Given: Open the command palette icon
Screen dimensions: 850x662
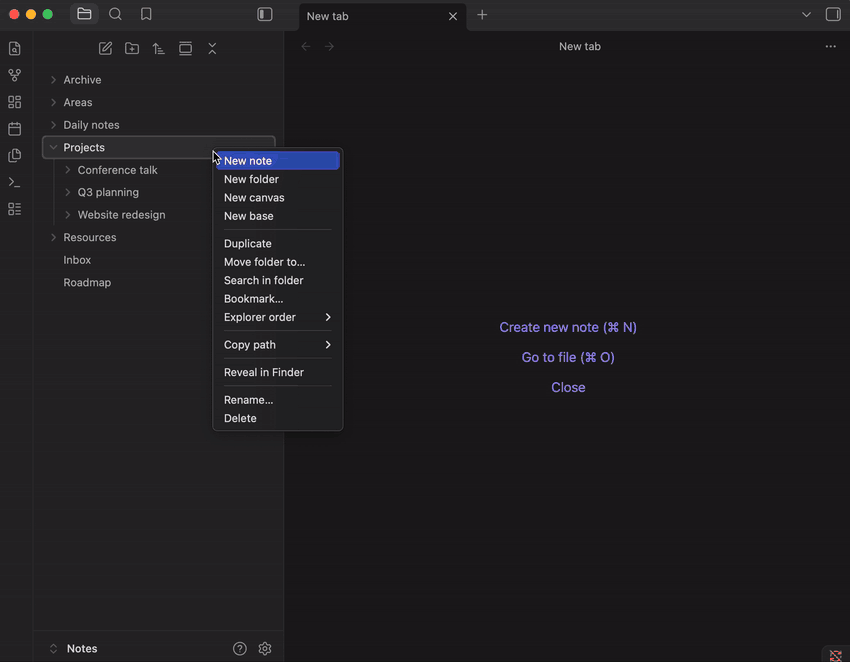Looking at the screenshot, I should coord(15,182).
